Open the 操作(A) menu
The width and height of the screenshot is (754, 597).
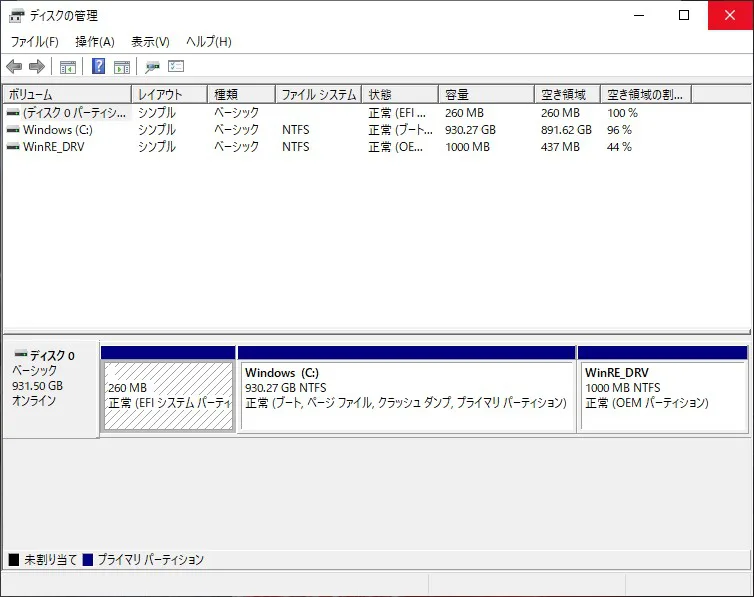95,42
